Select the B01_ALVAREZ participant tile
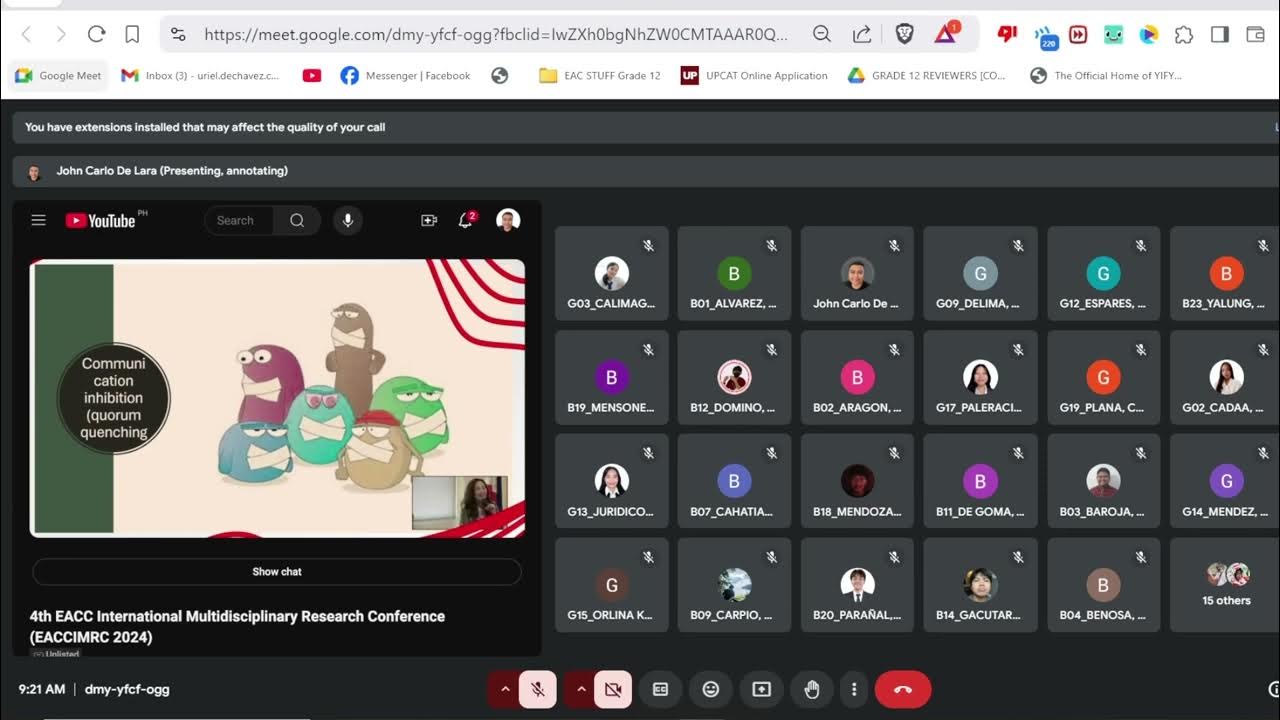 tap(734, 273)
